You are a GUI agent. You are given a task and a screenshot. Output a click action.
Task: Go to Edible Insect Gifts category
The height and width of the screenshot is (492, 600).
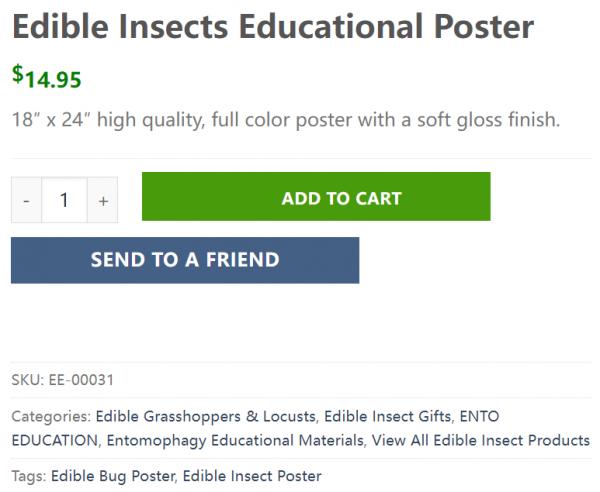coord(388,416)
